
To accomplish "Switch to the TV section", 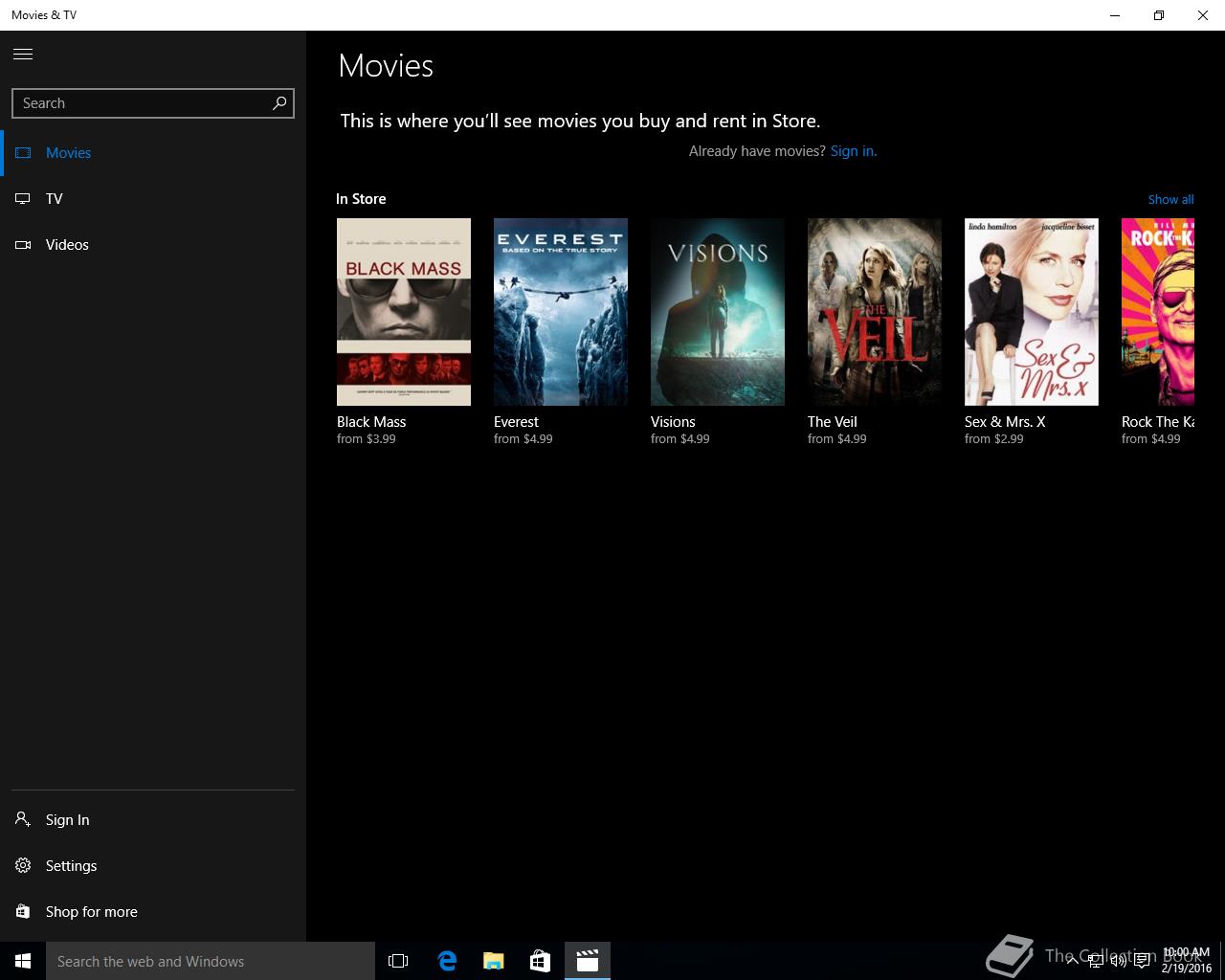I will pos(153,199).
